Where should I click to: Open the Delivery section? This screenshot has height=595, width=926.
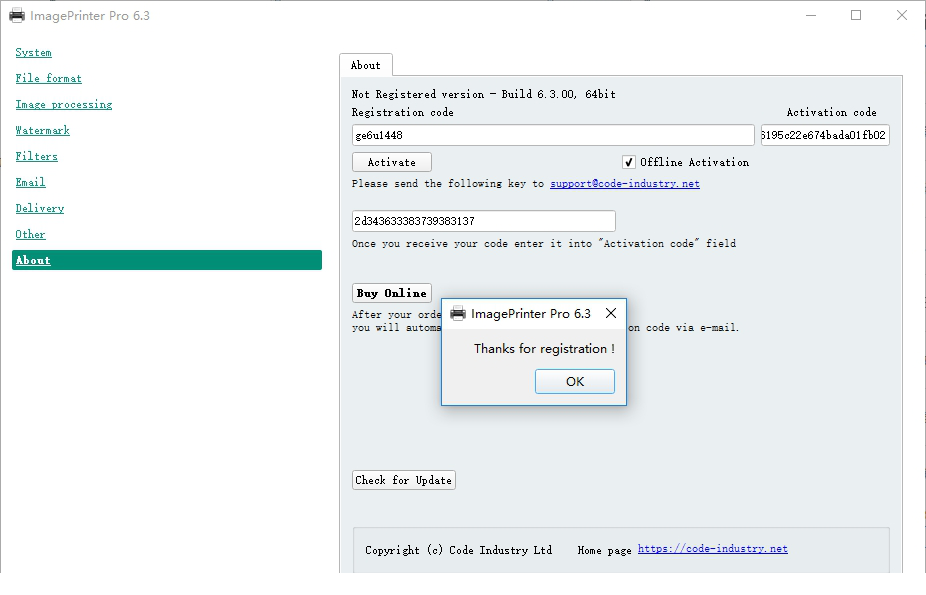40,208
